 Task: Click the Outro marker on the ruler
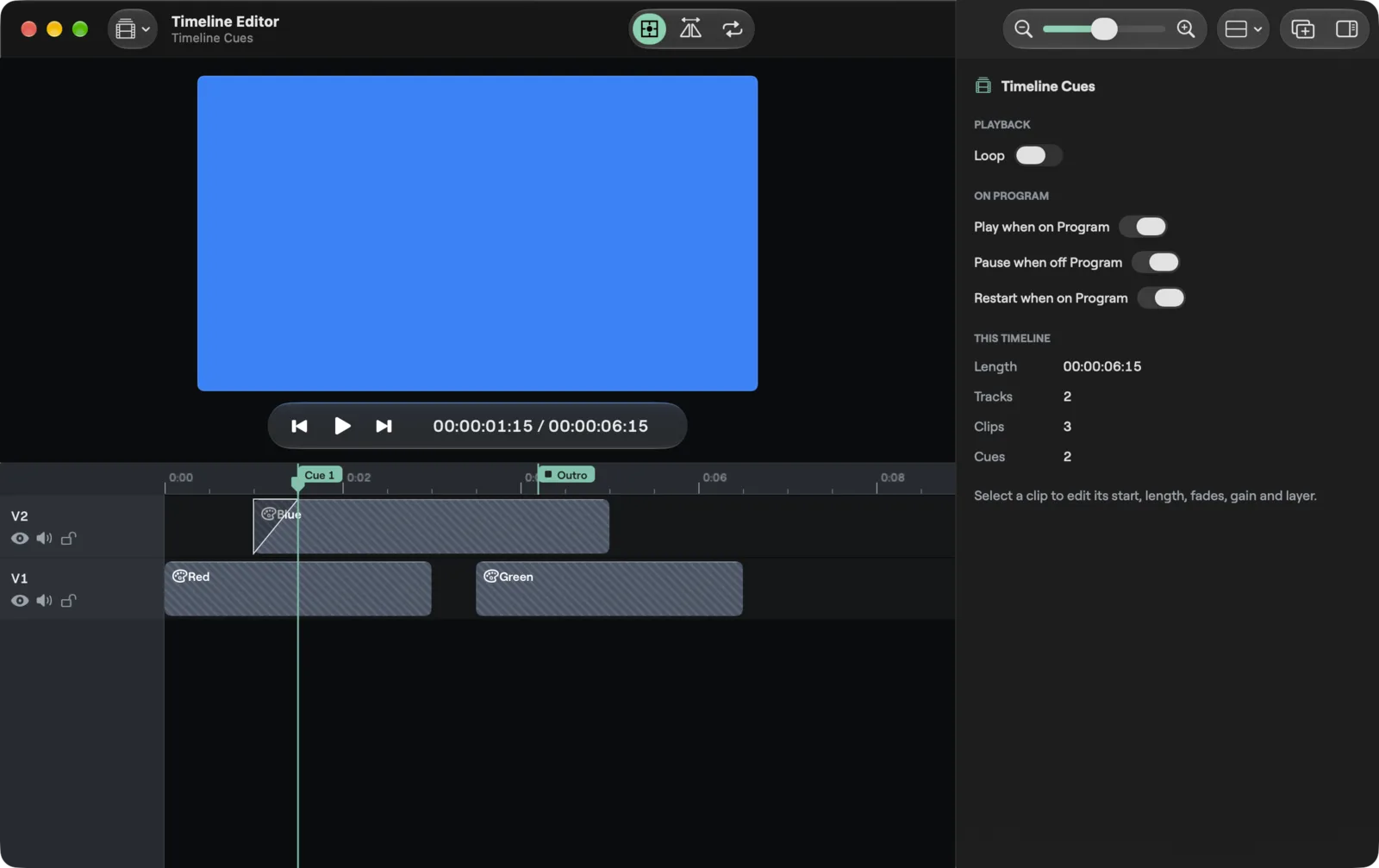pos(566,475)
